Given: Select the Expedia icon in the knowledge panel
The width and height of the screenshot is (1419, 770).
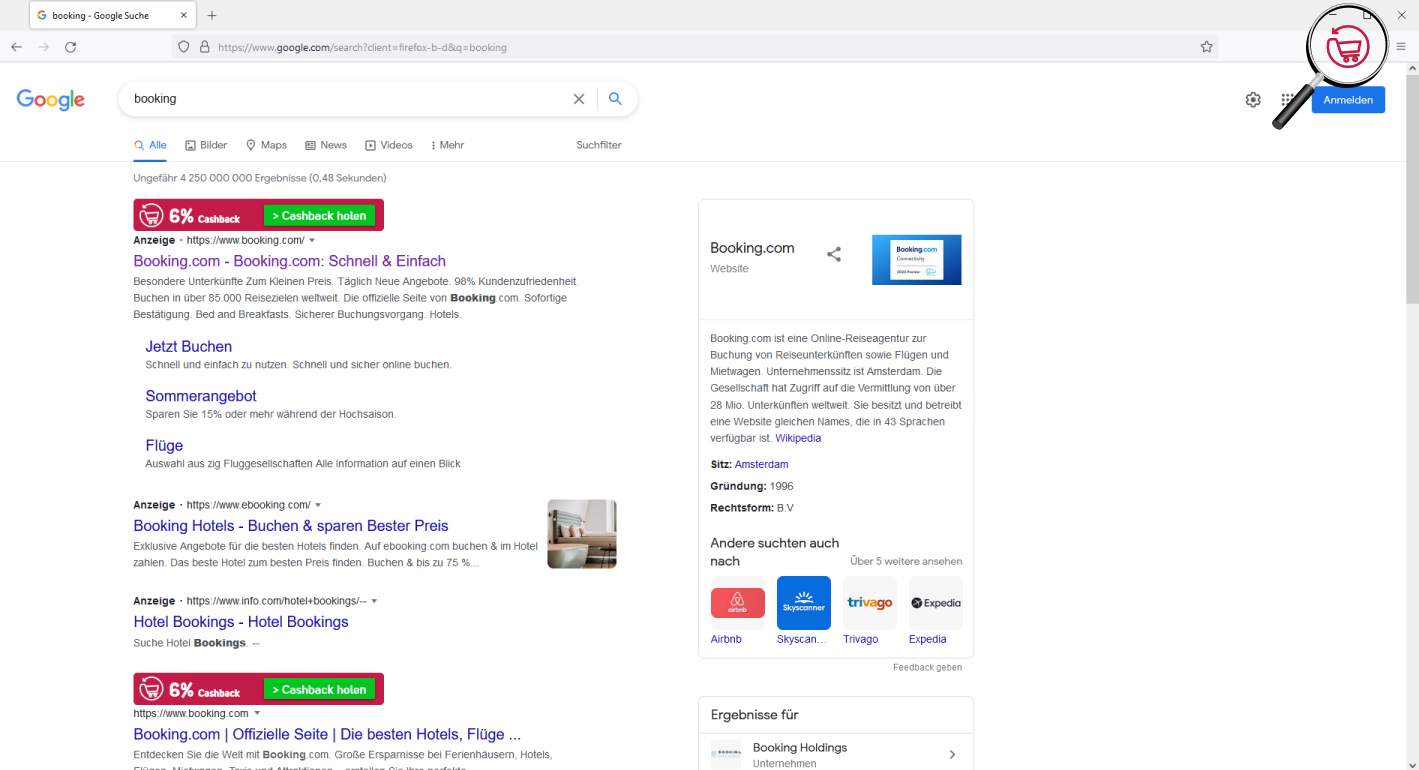Looking at the screenshot, I should click(x=935, y=602).
